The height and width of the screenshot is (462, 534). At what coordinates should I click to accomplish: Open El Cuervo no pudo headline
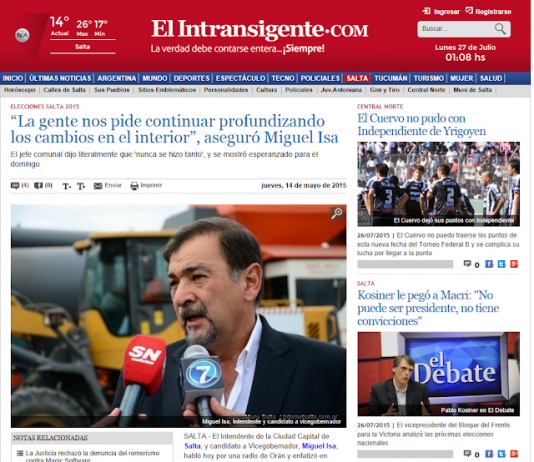[422, 125]
